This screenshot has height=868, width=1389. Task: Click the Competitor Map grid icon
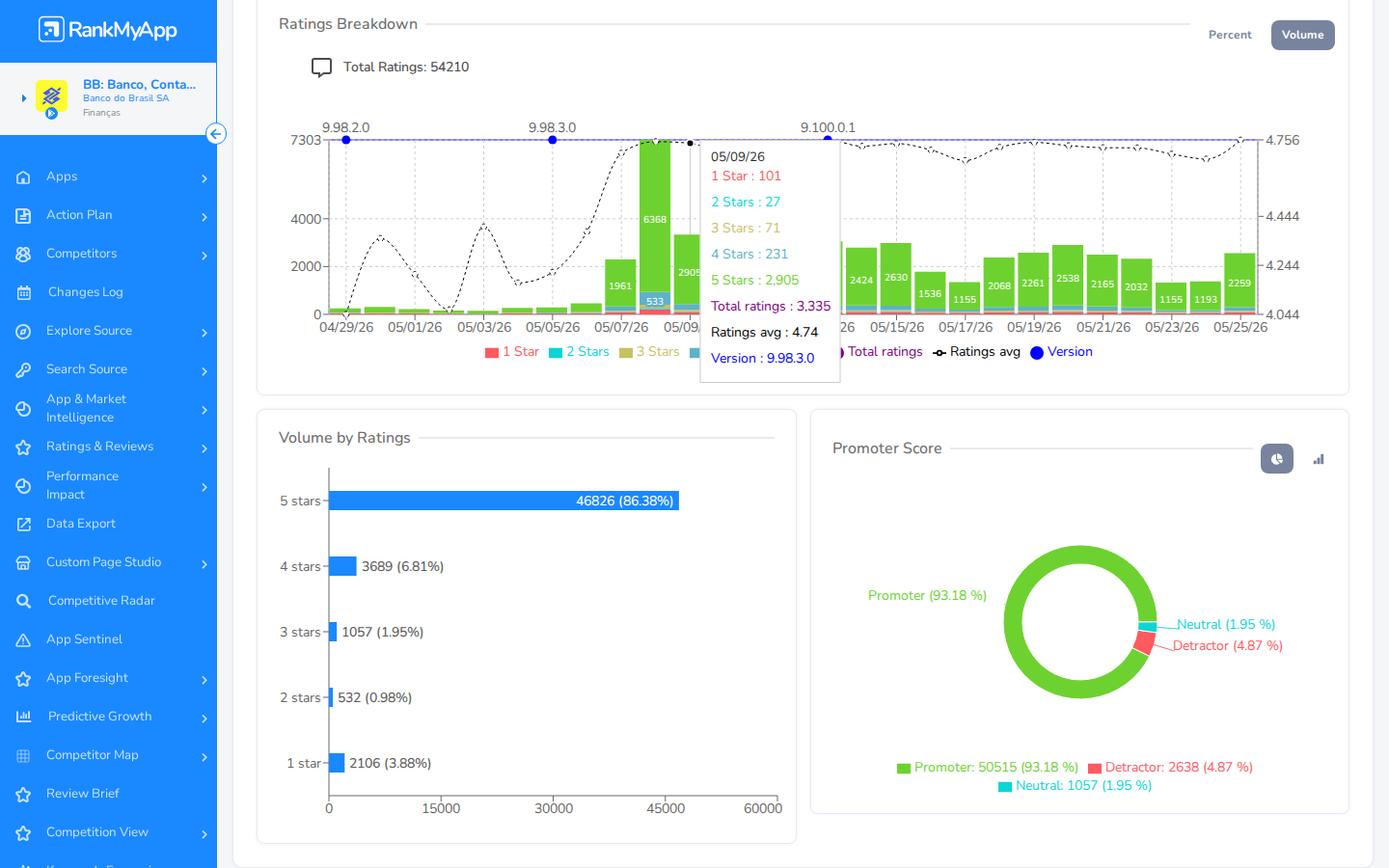click(23, 756)
